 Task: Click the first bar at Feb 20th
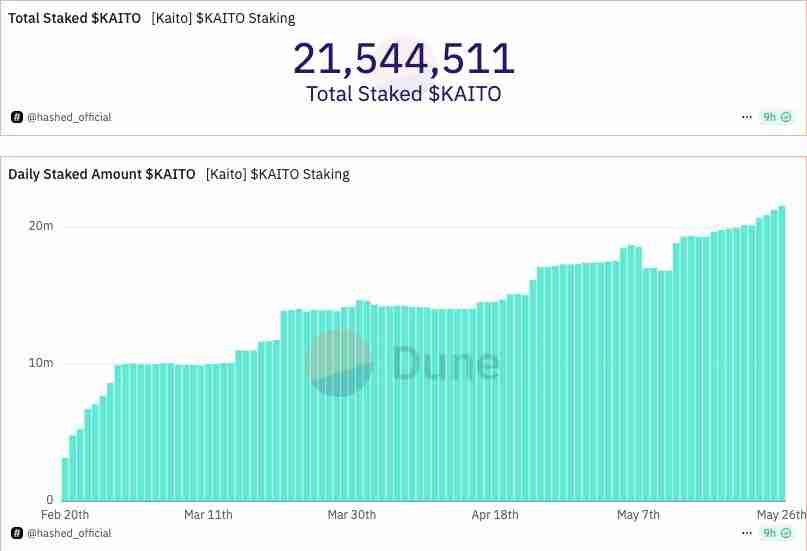click(x=65, y=479)
